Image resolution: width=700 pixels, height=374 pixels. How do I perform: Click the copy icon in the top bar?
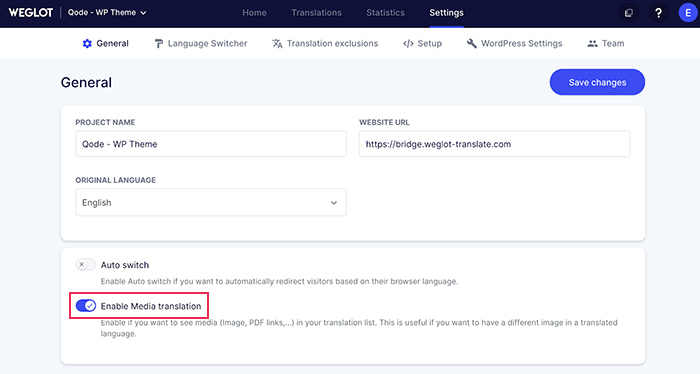coord(629,13)
